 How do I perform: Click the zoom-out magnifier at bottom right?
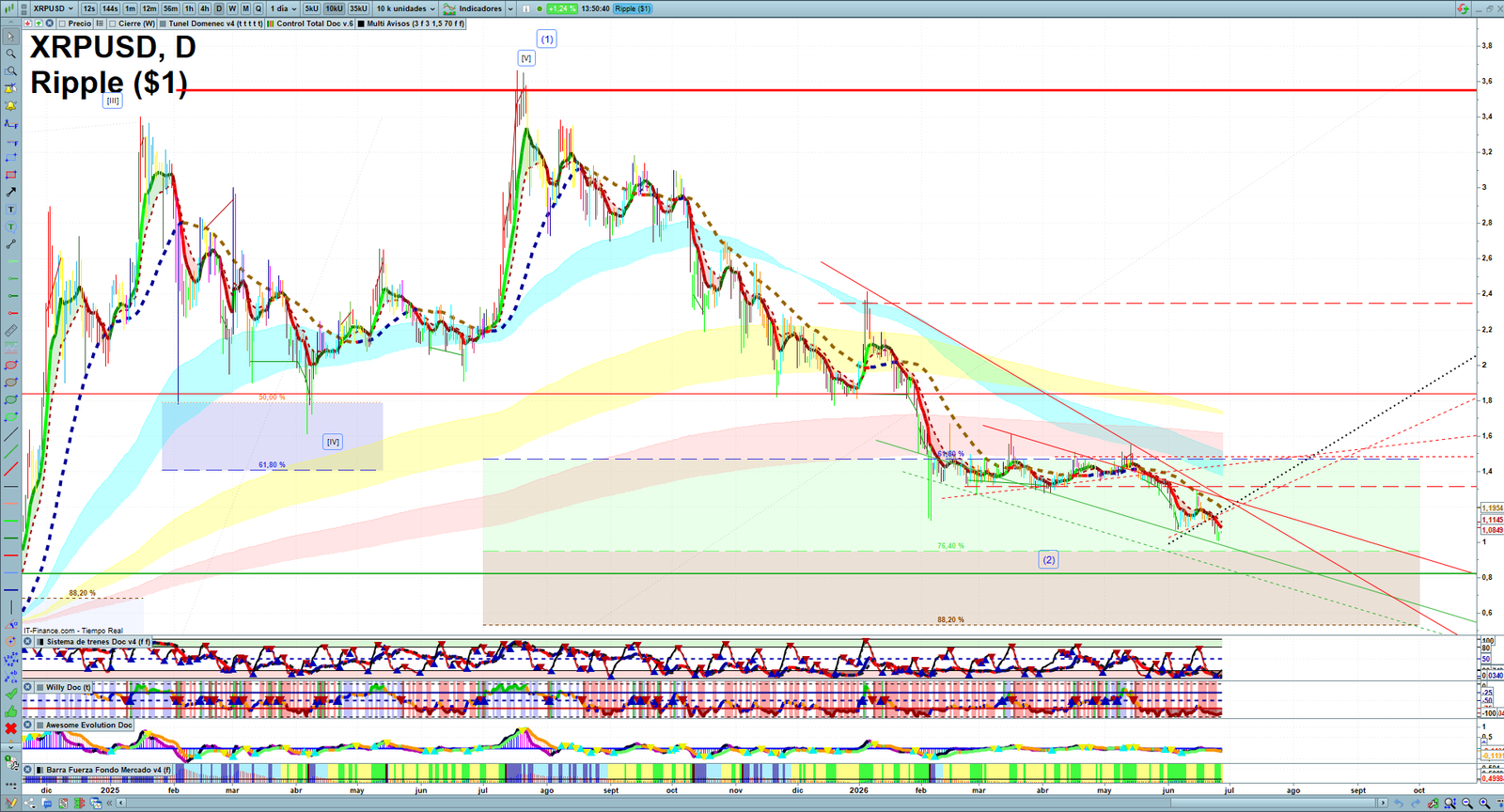[1467, 804]
